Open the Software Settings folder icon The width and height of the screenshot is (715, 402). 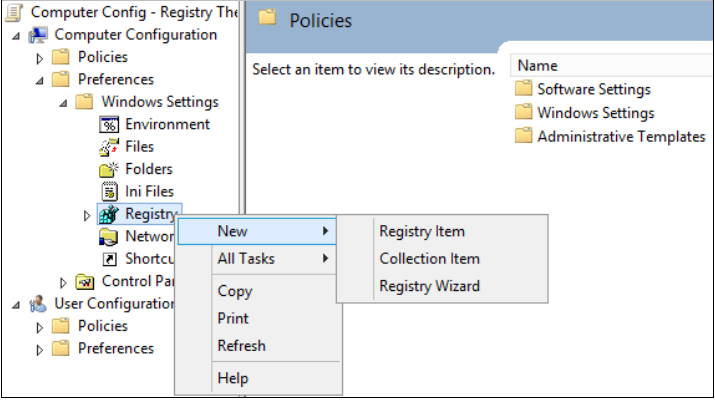523,90
